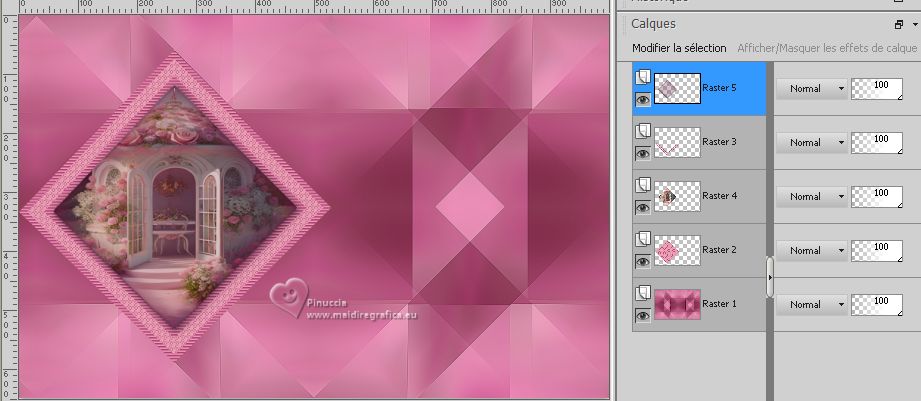This screenshot has height=401, width=921.
Task: Click the raster layer type icon of Raster 5
Action: [x=643, y=77]
